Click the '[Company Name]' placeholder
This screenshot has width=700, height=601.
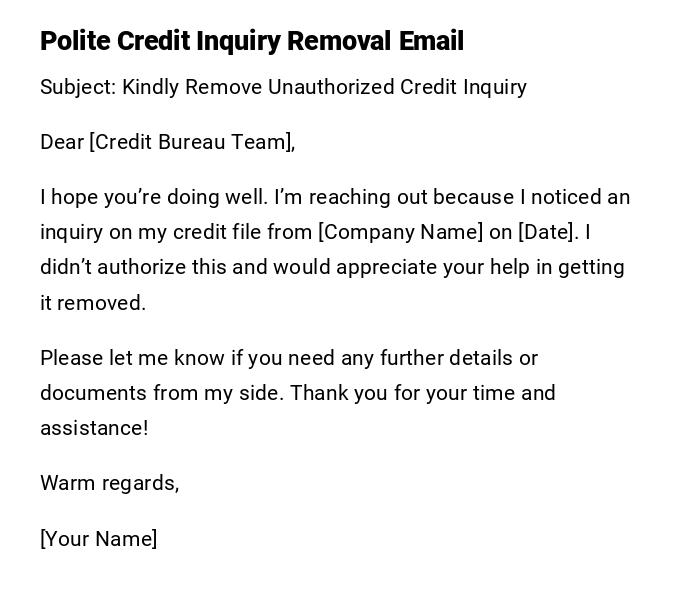coord(400,232)
